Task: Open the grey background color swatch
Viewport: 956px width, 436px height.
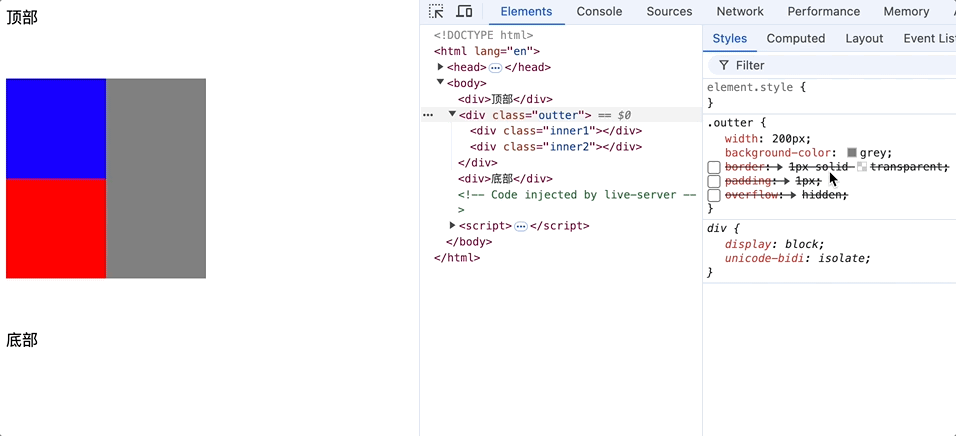Action: point(852,152)
